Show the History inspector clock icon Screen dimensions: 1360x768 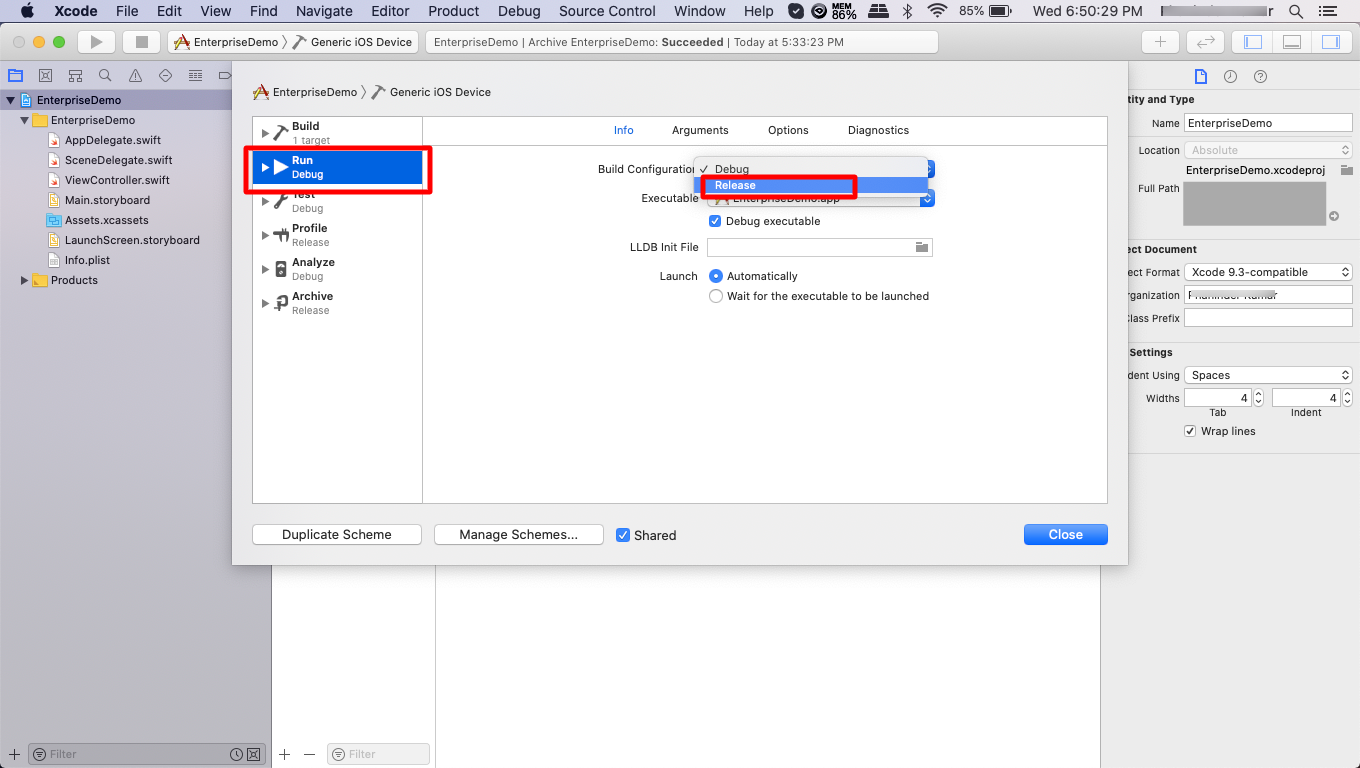pyautogui.click(x=1230, y=77)
